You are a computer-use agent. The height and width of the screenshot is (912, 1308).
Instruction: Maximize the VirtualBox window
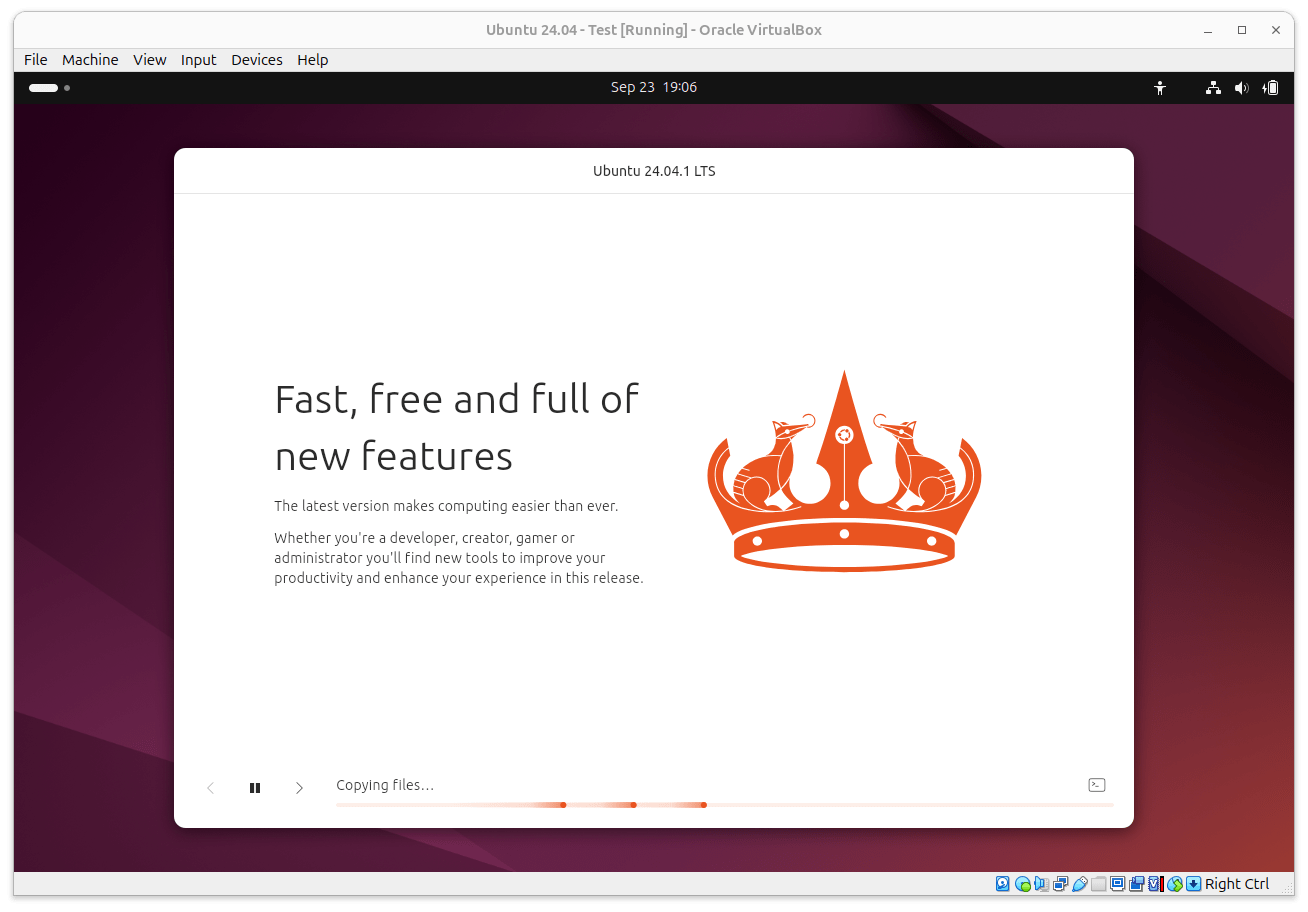coord(1242,30)
